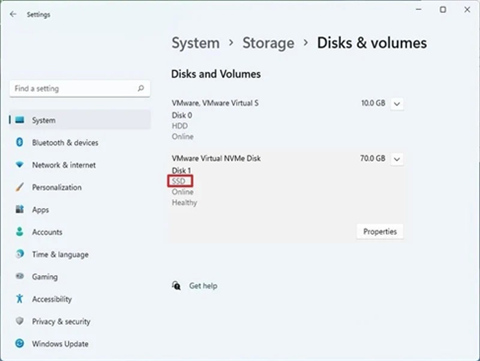Click the SSD type label
The height and width of the screenshot is (361, 480).
click(178, 181)
